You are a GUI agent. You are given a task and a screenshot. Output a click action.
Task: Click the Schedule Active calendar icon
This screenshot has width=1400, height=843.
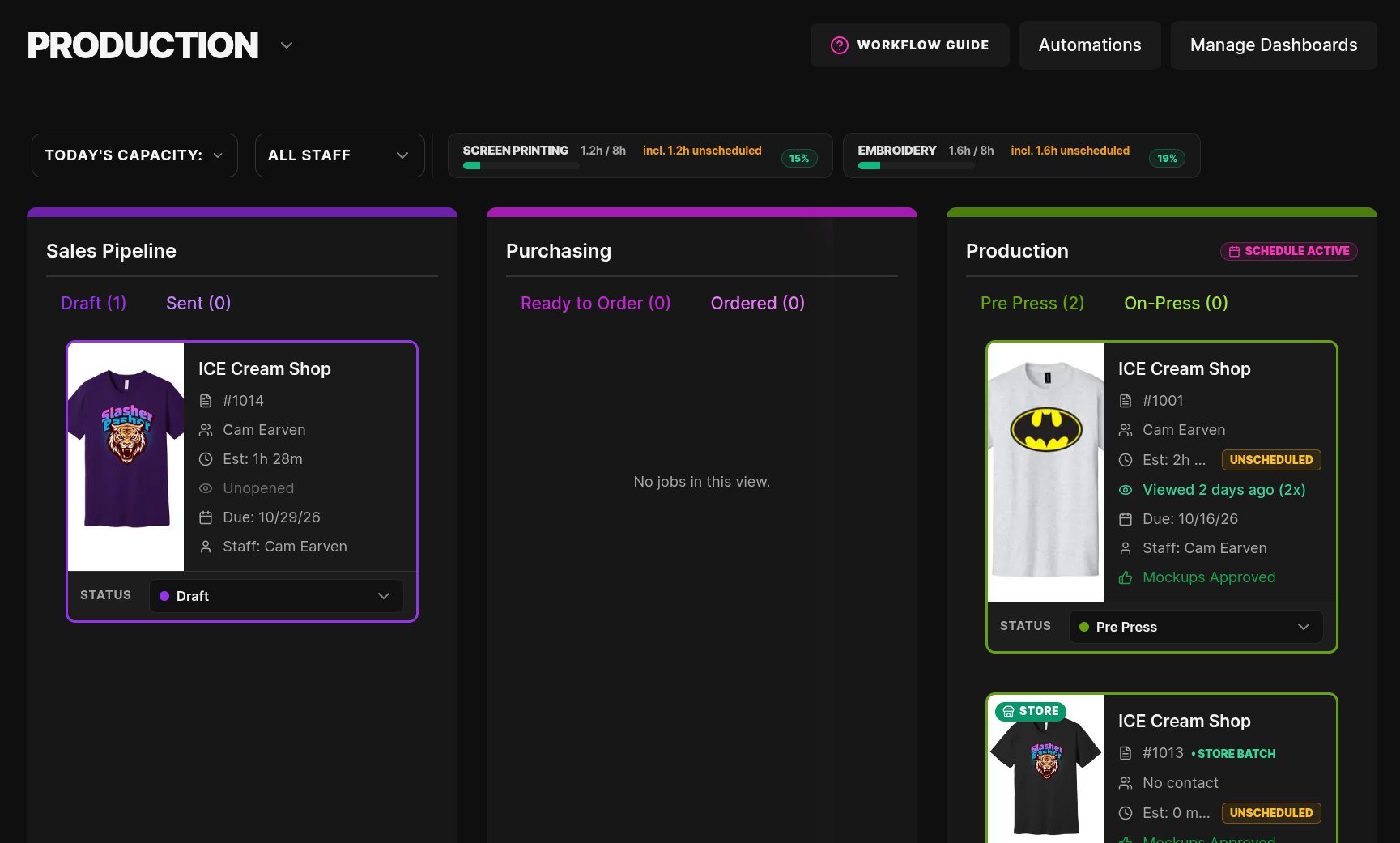(x=1234, y=252)
